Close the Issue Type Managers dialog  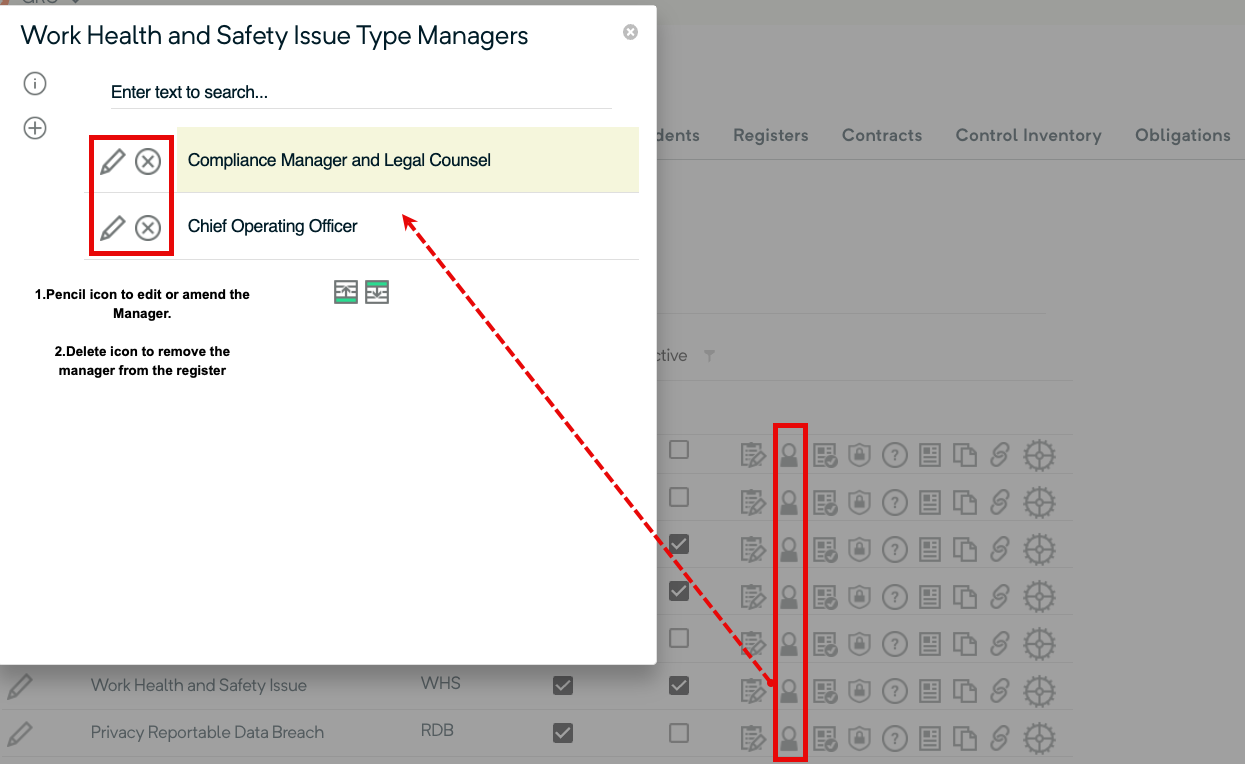pyautogui.click(x=630, y=32)
